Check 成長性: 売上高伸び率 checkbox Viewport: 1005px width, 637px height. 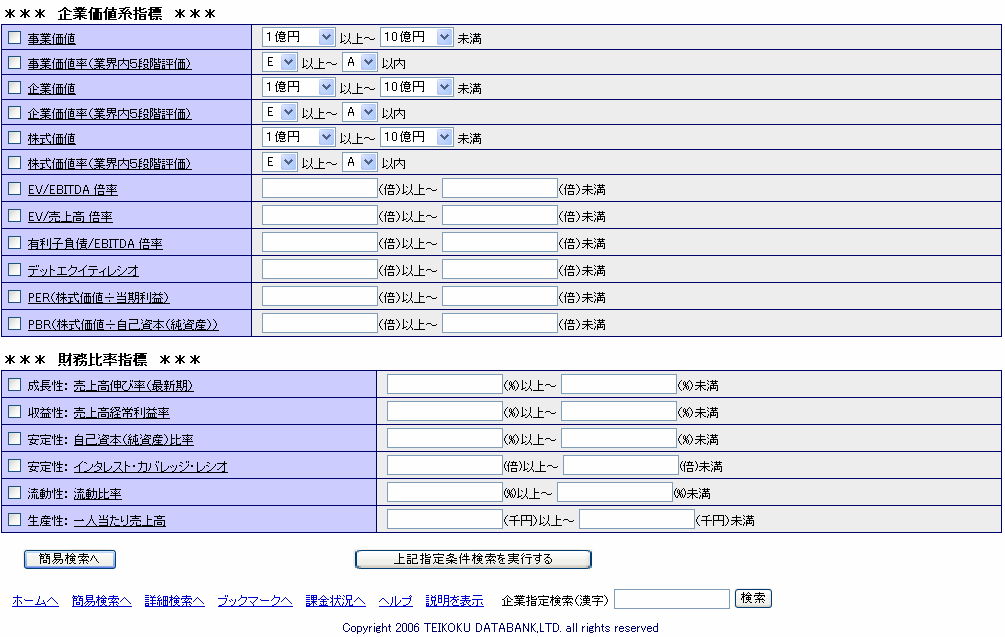pyautogui.click(x=14, y=385)
